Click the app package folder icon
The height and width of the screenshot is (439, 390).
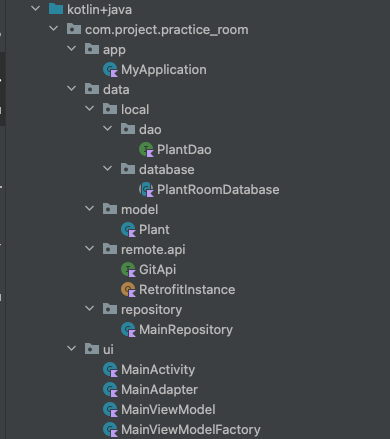[x=92, y=49]
